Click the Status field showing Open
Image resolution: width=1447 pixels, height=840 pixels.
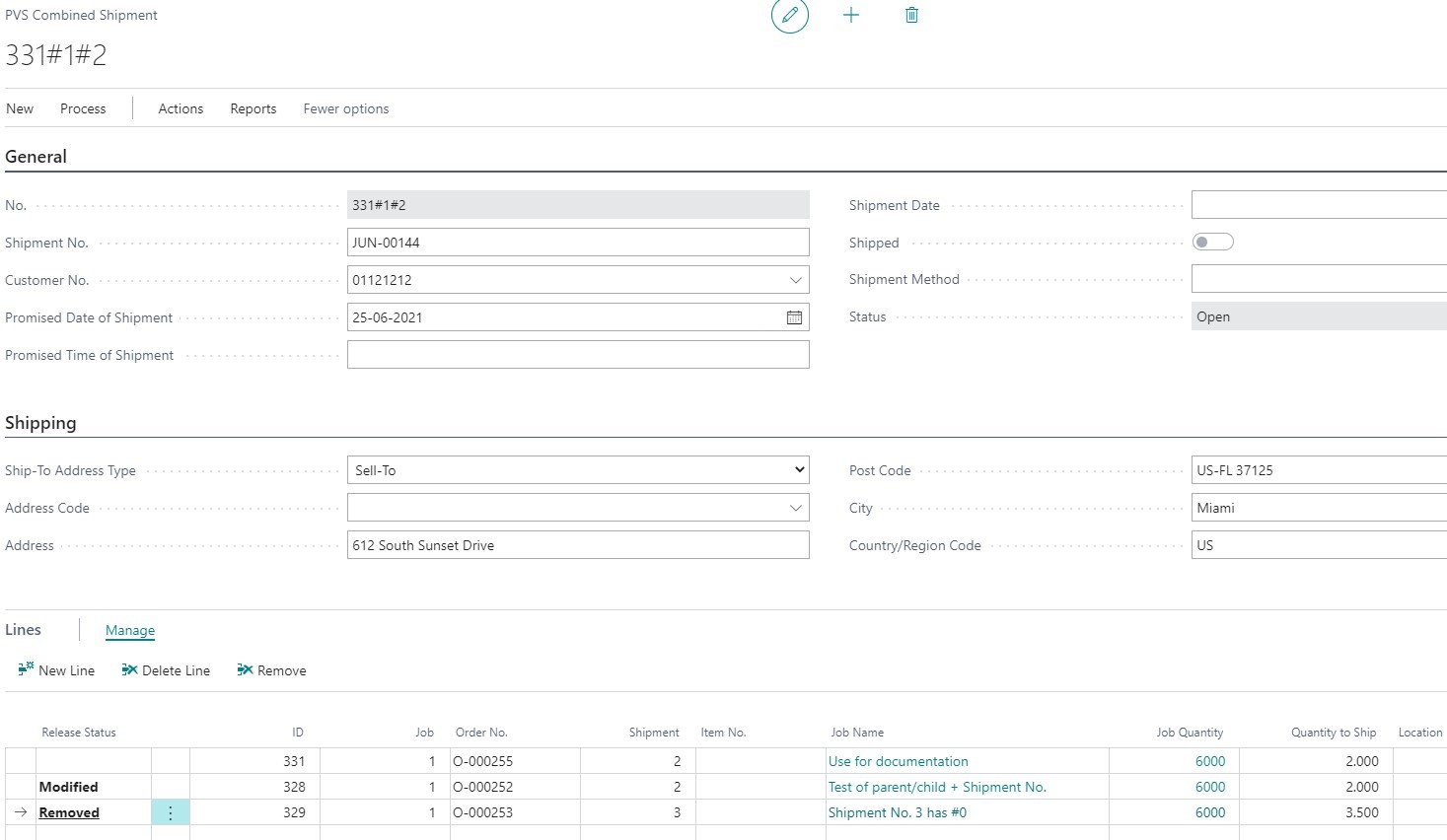pos(1319,316)
